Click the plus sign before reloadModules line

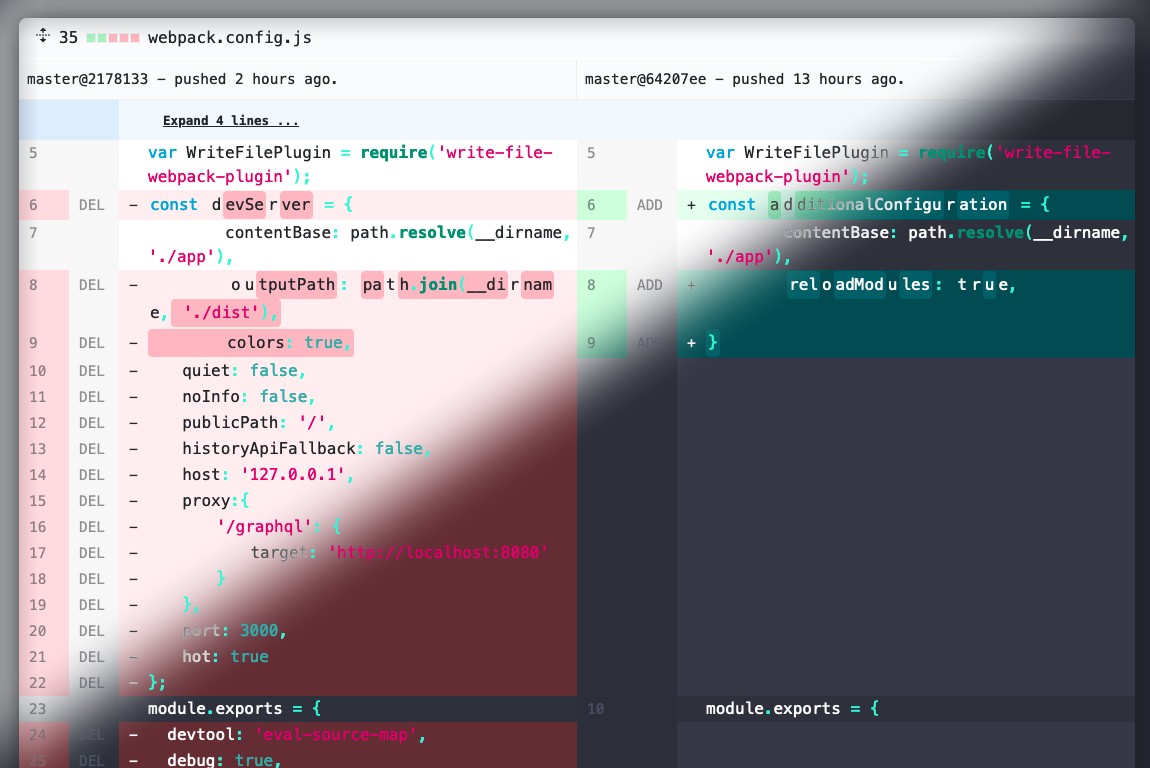coord(691,285)
